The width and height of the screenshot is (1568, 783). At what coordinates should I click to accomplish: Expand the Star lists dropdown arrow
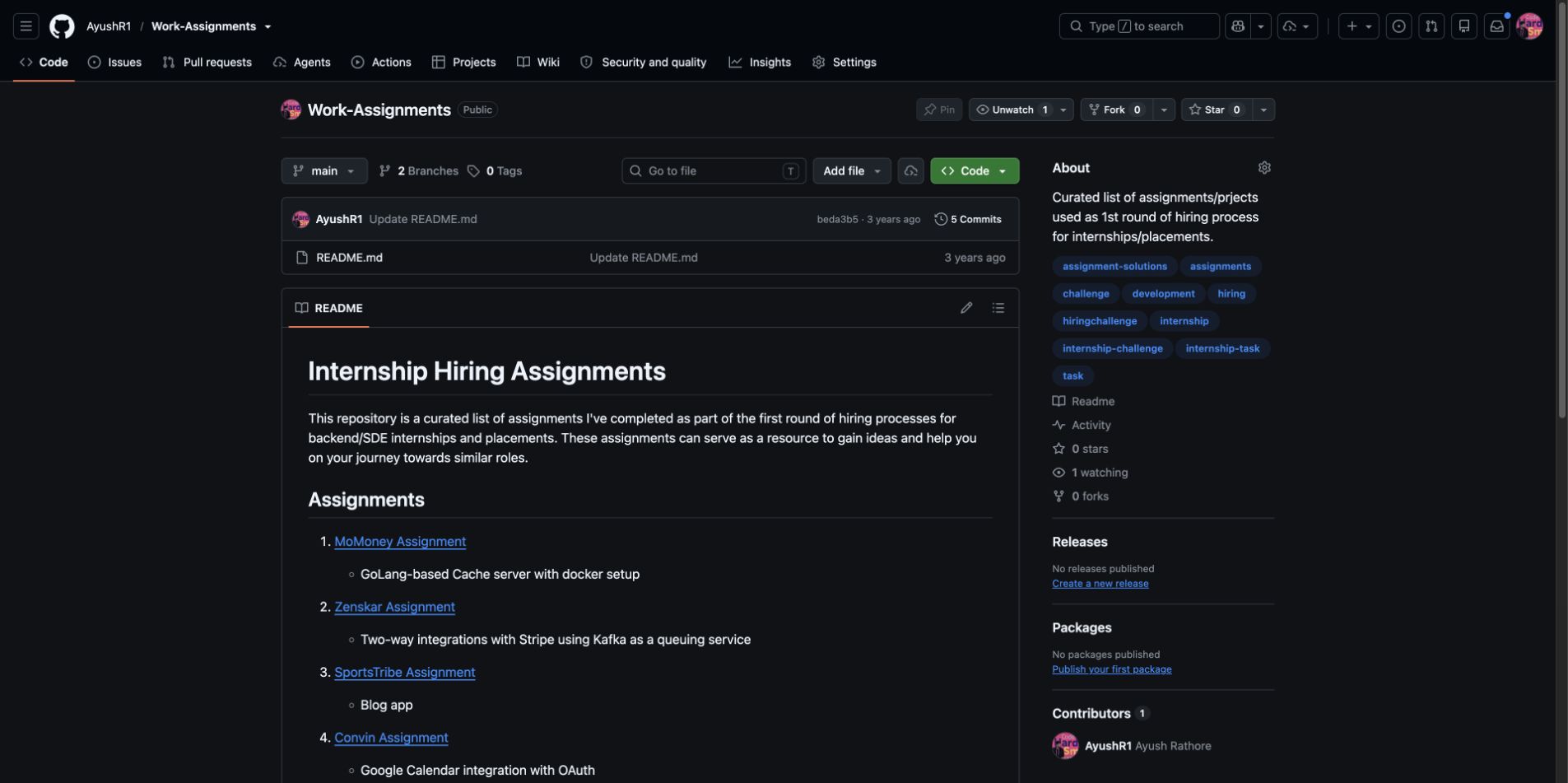pyautogui.click(x=1263, y=110)
